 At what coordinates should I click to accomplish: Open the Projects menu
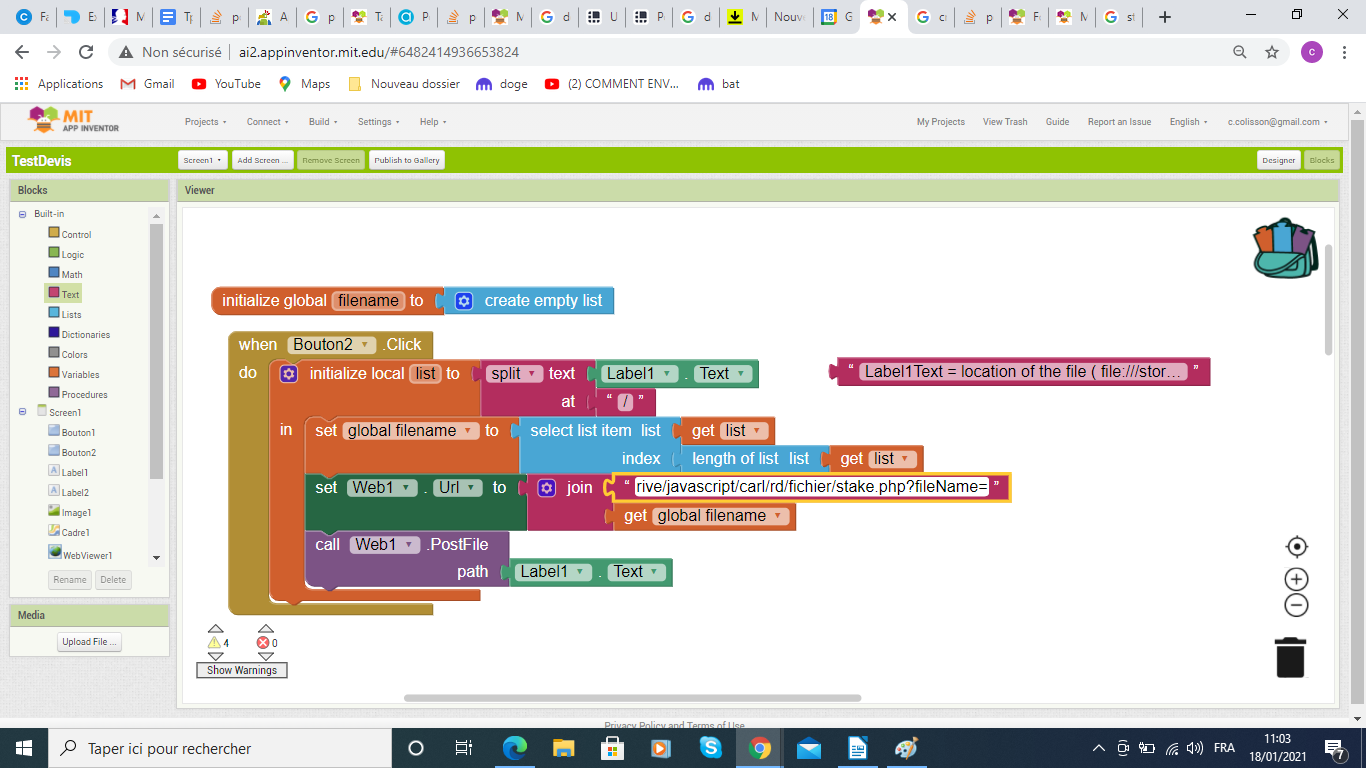(x=205, y=122)
